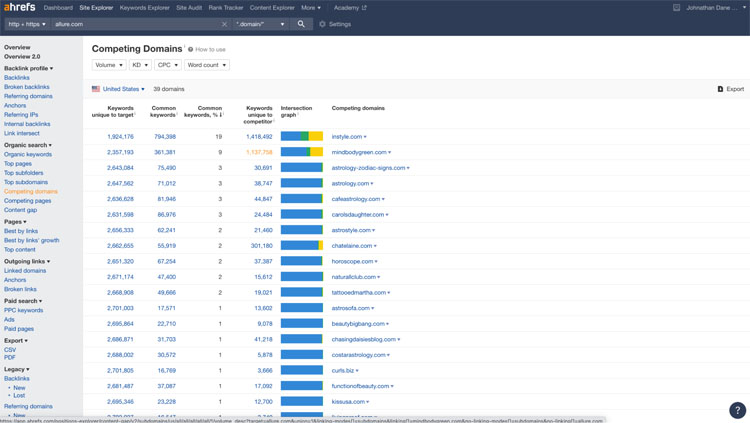Open the Content Explorer tab
Viewport: 750px width, 423px height.
tap(272, 8)
